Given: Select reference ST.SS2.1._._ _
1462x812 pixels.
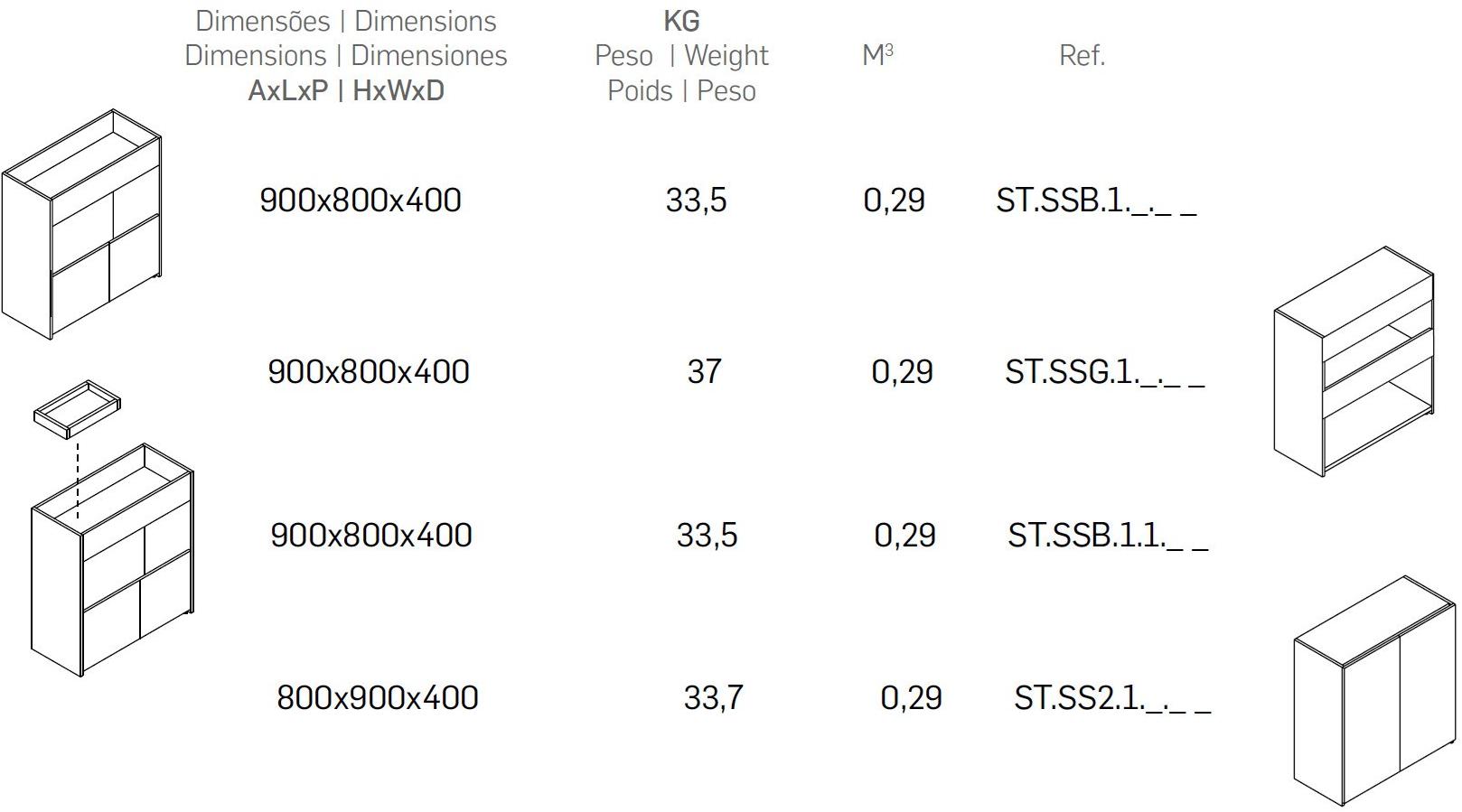Looking at the screenshot, I should click(1111, 698).
